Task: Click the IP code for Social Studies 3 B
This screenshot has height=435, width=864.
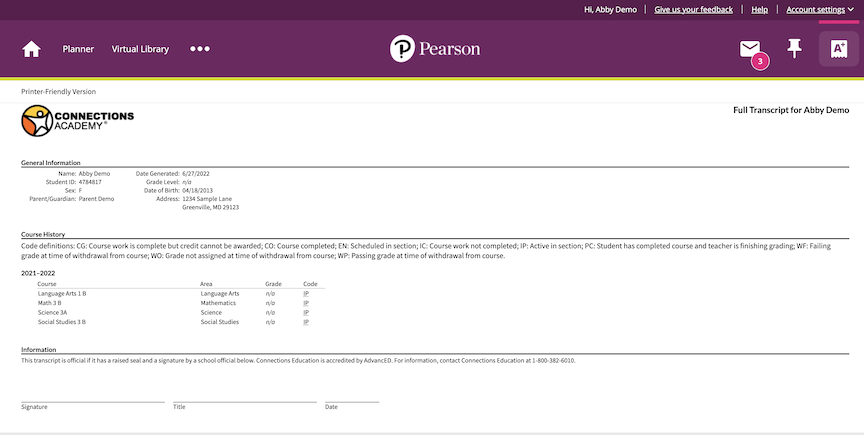Action: 306,322
